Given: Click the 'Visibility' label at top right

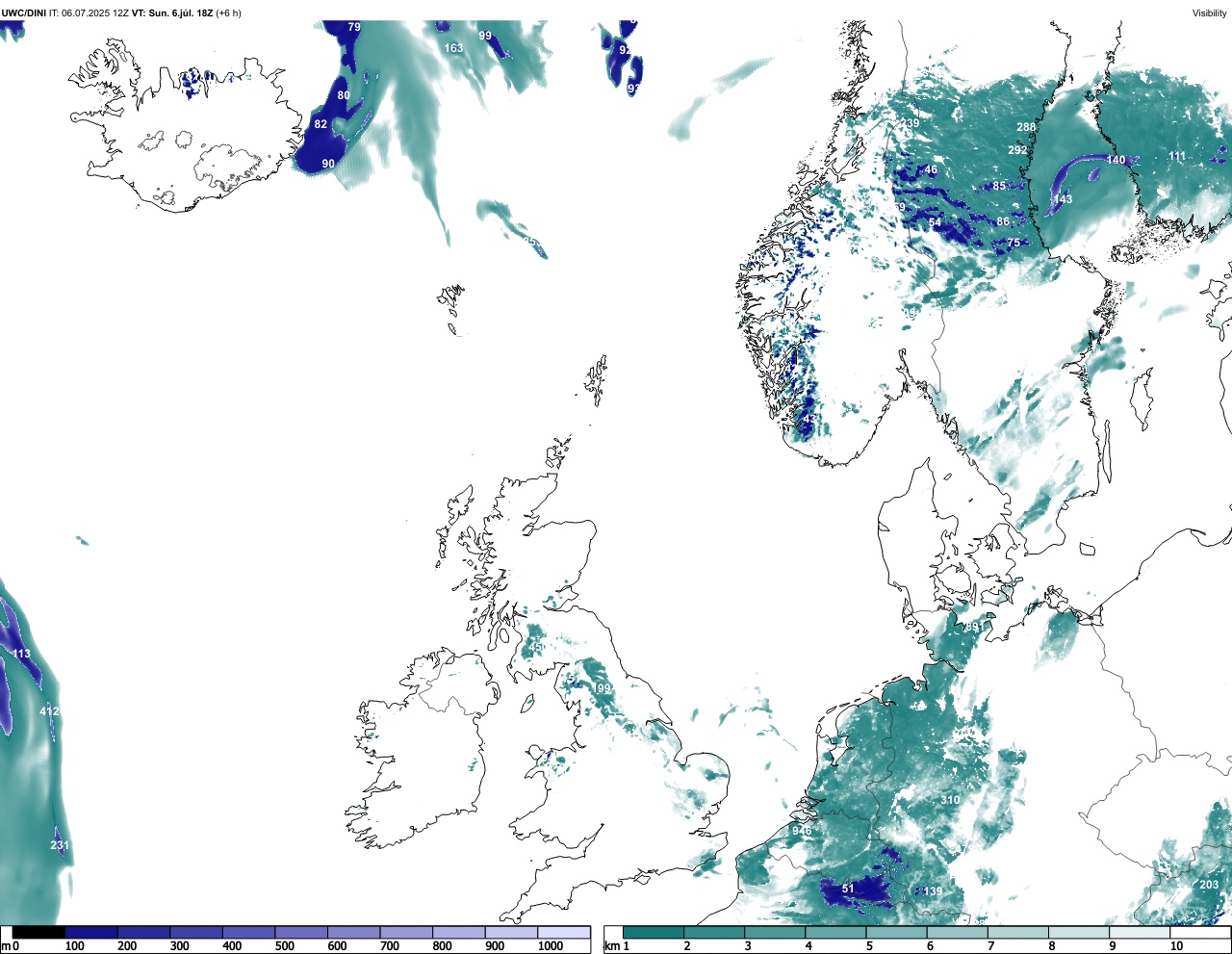Looking at the screenshot, I should pos(1209,13).
